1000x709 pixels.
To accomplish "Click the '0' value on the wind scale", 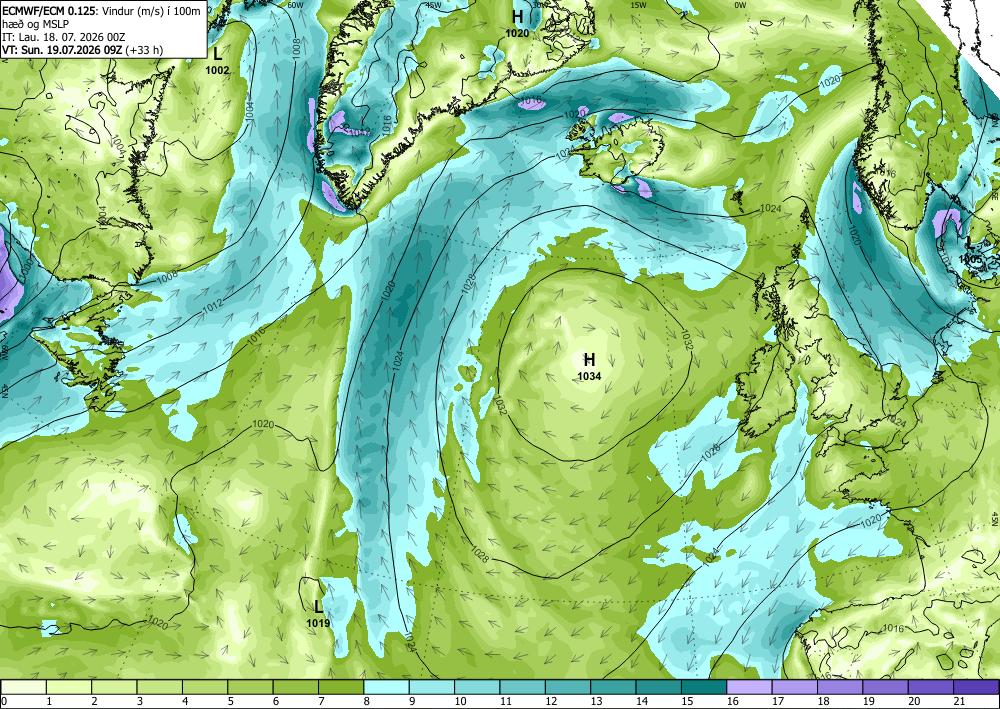I will coord(4,702).
